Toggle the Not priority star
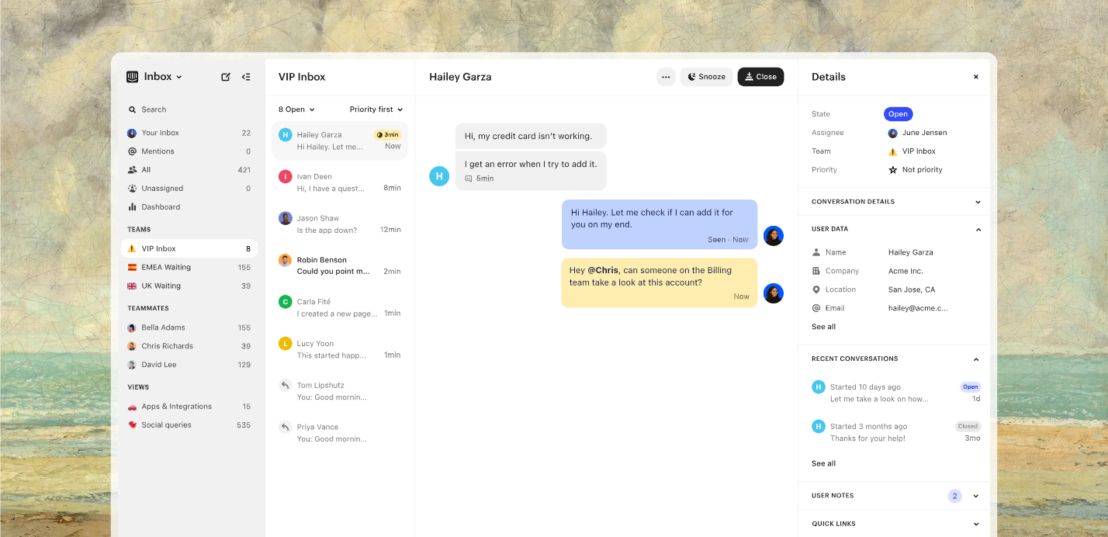Viewport: 1108px width, 537px height. 893,170
